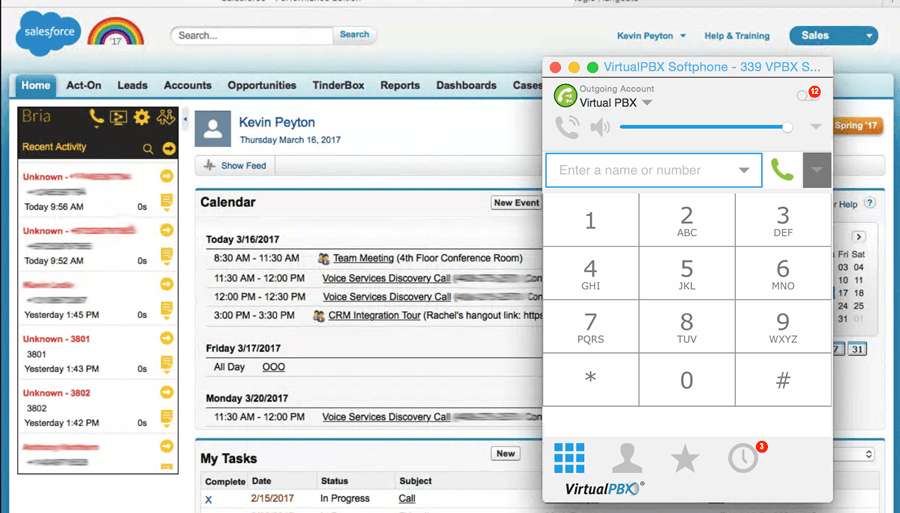This screenshot has width=900, height=513.
Task: Open contacts tab in VirtualPBX softphone
Action: pos(627,458)
